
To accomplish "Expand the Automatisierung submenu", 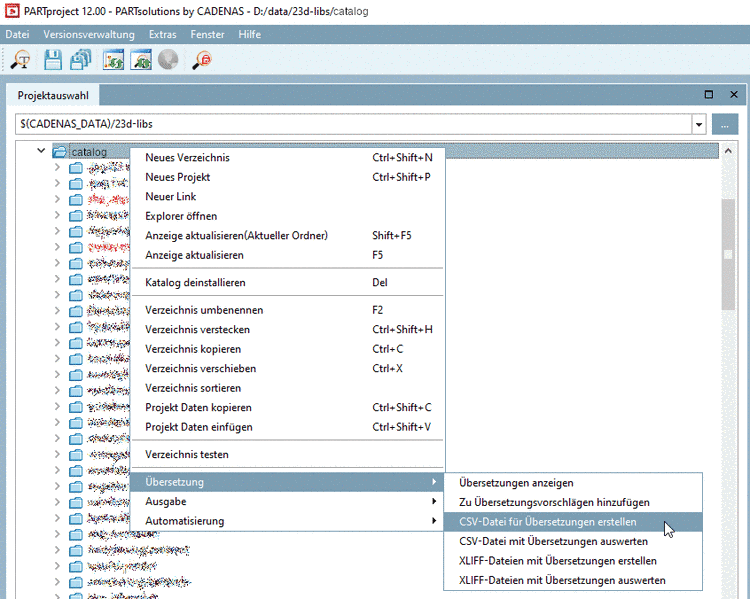I will pos(288,521).
